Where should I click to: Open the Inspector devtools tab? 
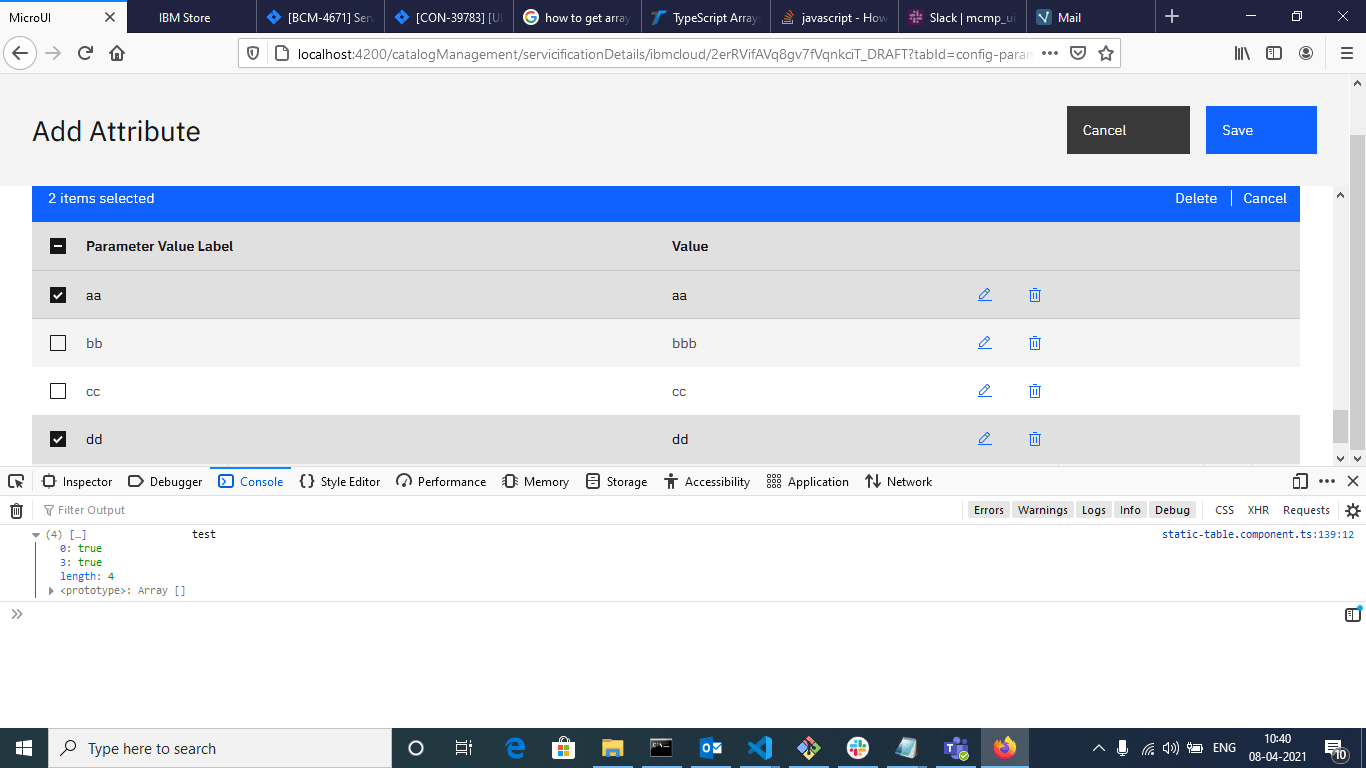click(x=77, y=481)
